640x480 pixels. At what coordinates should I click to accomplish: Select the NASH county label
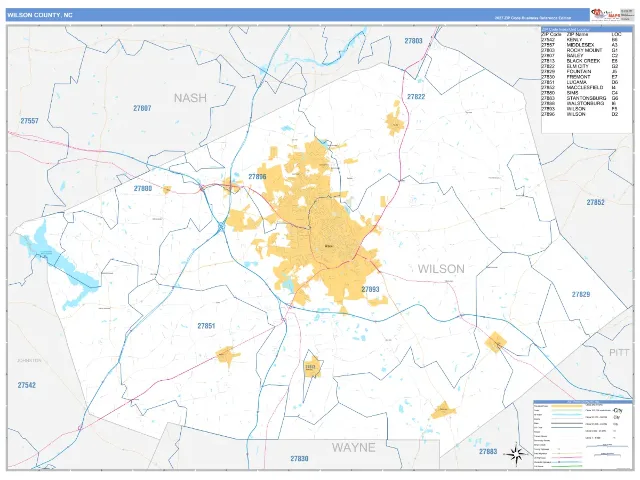click(190, 98)
